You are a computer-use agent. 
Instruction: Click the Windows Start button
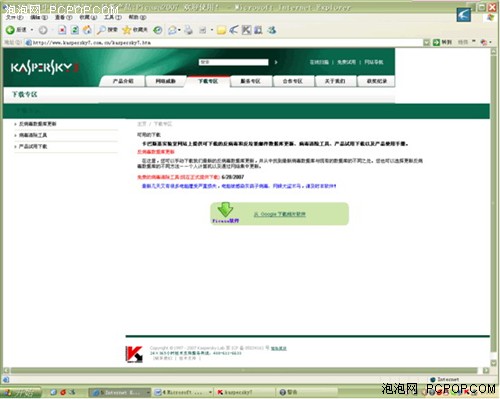coord(21,393)
